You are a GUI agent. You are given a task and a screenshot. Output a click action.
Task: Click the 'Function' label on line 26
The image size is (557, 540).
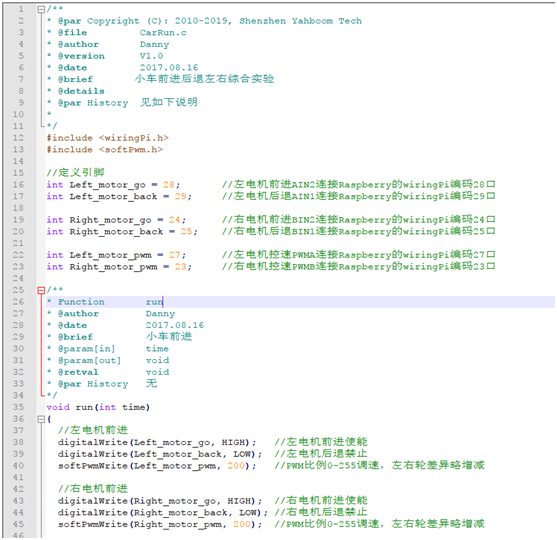[81, 302]
